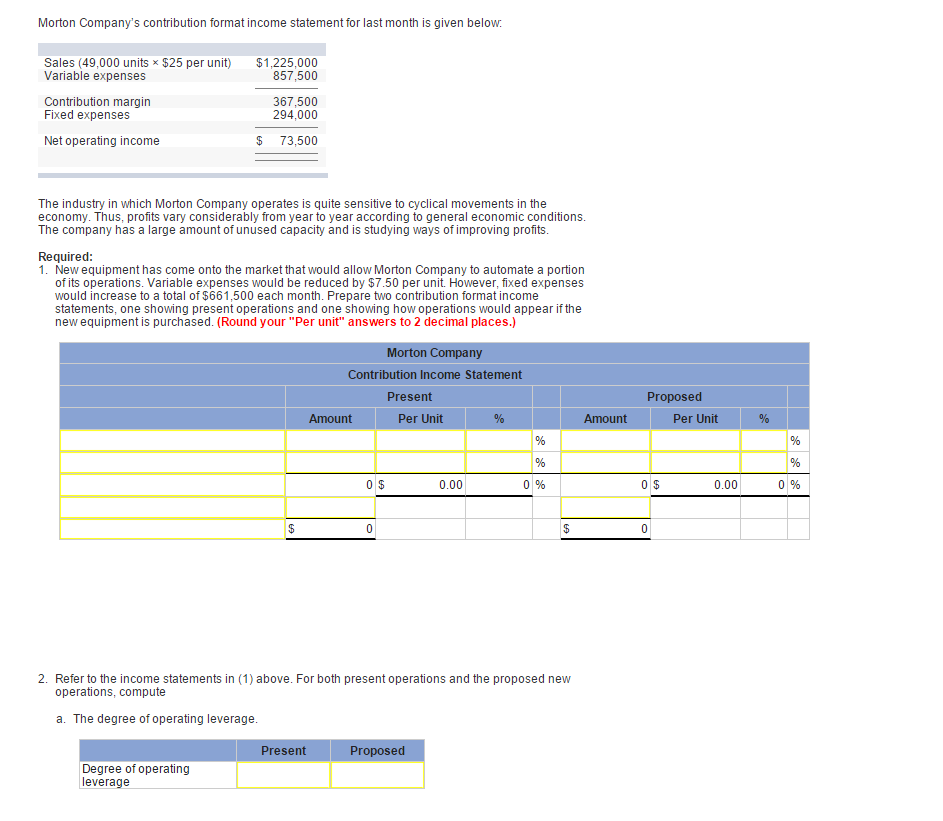Click fourth row Present Amount field
This screenshot has height=821, width=943.
tap(330, 507)
